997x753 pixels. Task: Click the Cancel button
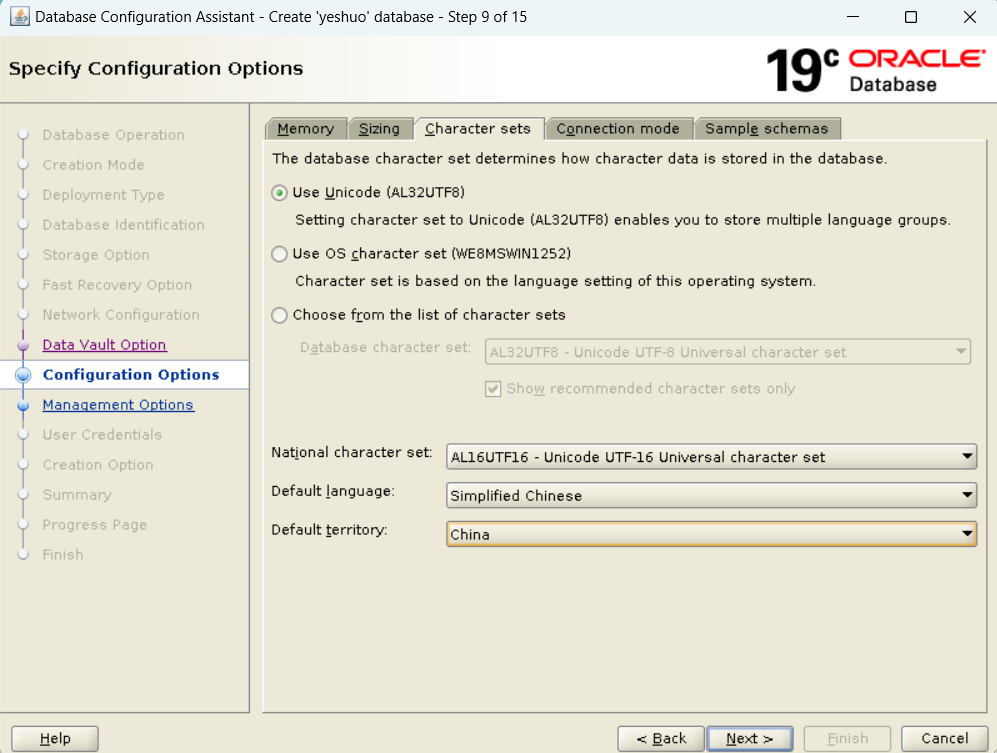pyautogui.click(x=944, y=738)
